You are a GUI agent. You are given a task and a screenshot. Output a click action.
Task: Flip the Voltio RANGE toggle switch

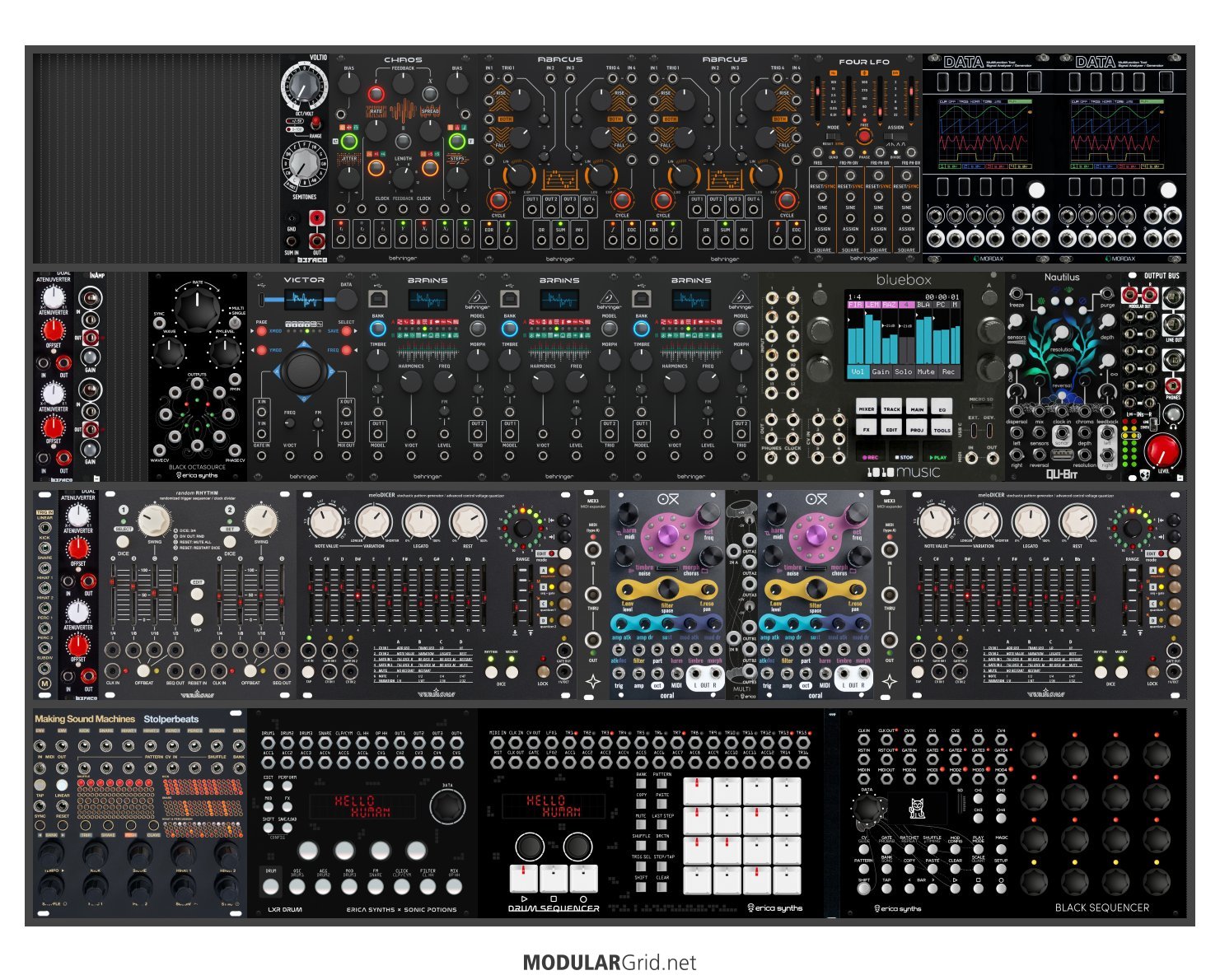coord(316,123)
